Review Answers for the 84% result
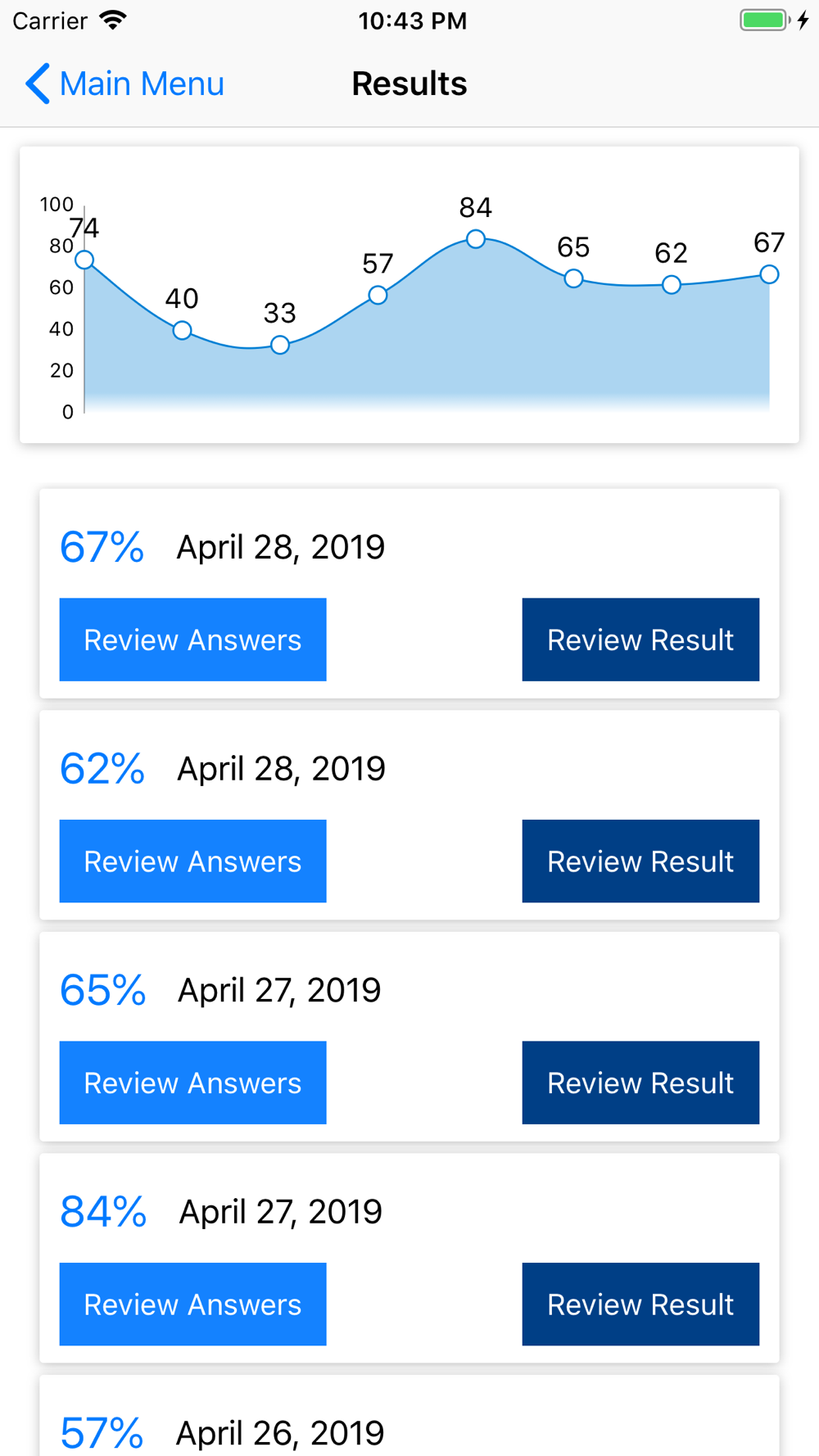 click(x=192, y=1305)
